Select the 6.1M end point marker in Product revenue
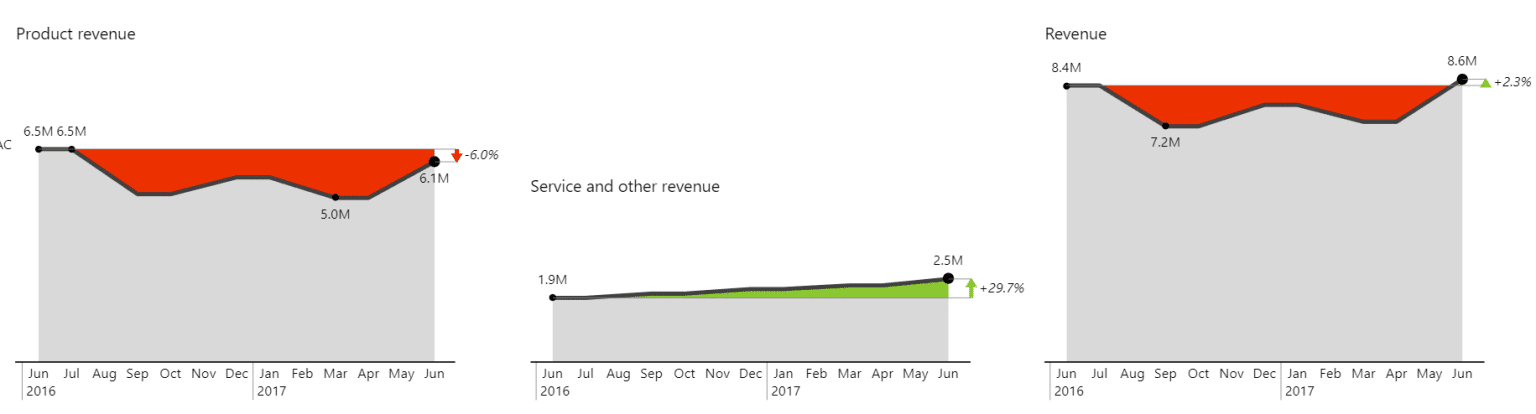This screenshot has height=414, width=1536. click(434, 161)
